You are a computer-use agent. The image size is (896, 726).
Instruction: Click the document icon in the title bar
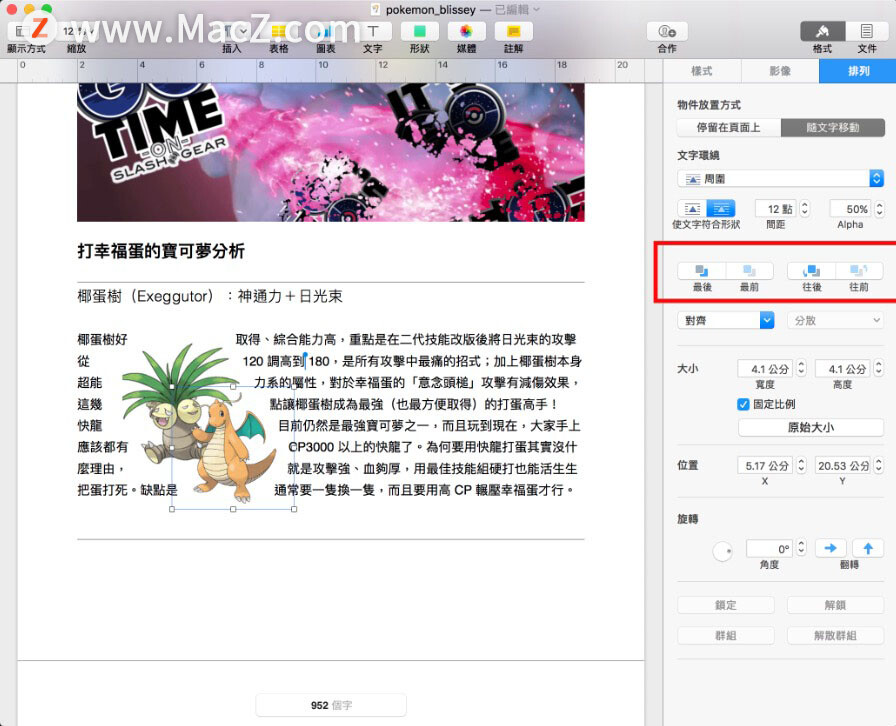[x=375, y=9]
